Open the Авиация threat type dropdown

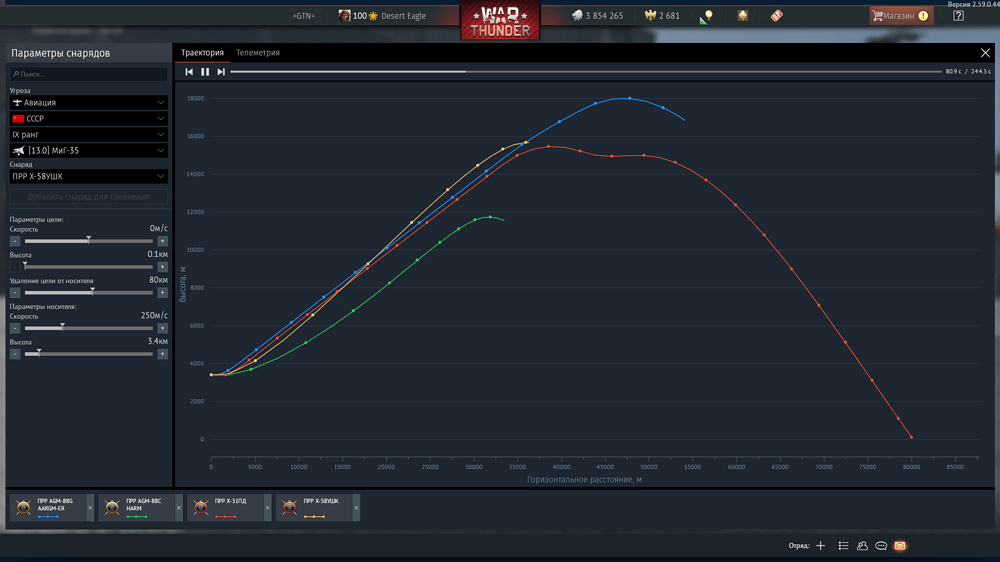(x=89, y=103)
